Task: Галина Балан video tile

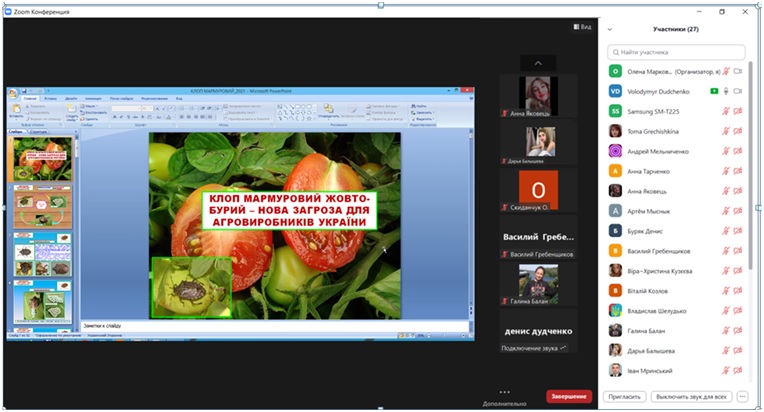Action: pos(538,284)
